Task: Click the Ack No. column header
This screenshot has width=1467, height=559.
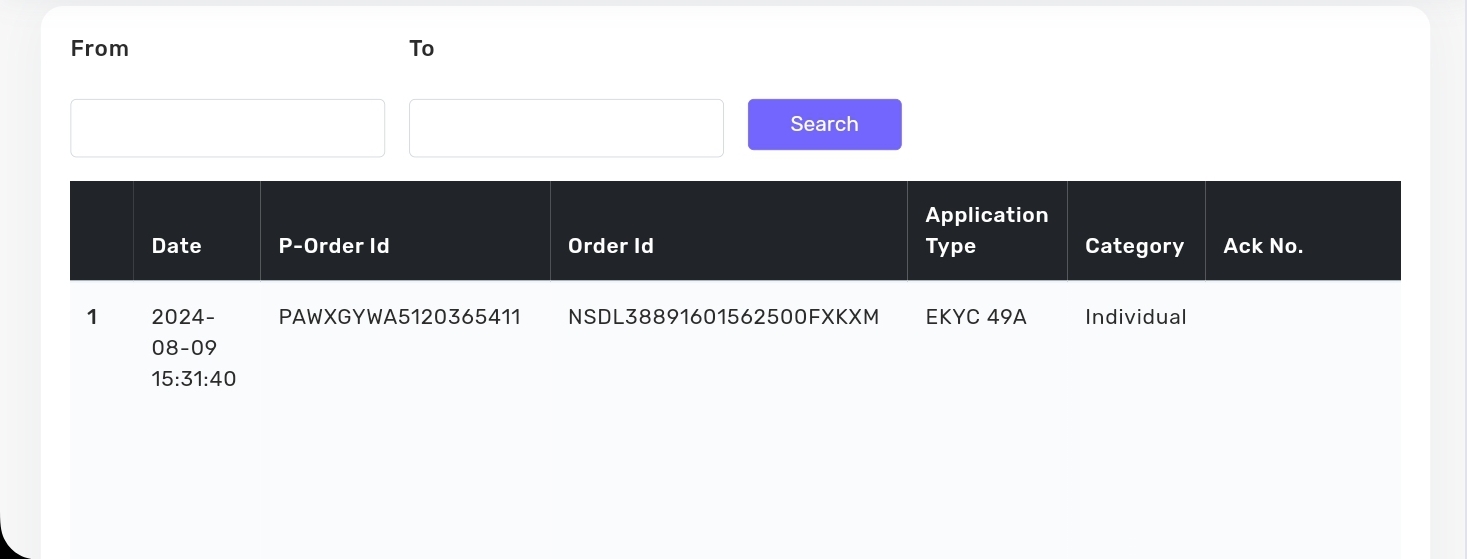Action: click(1263, 246)
